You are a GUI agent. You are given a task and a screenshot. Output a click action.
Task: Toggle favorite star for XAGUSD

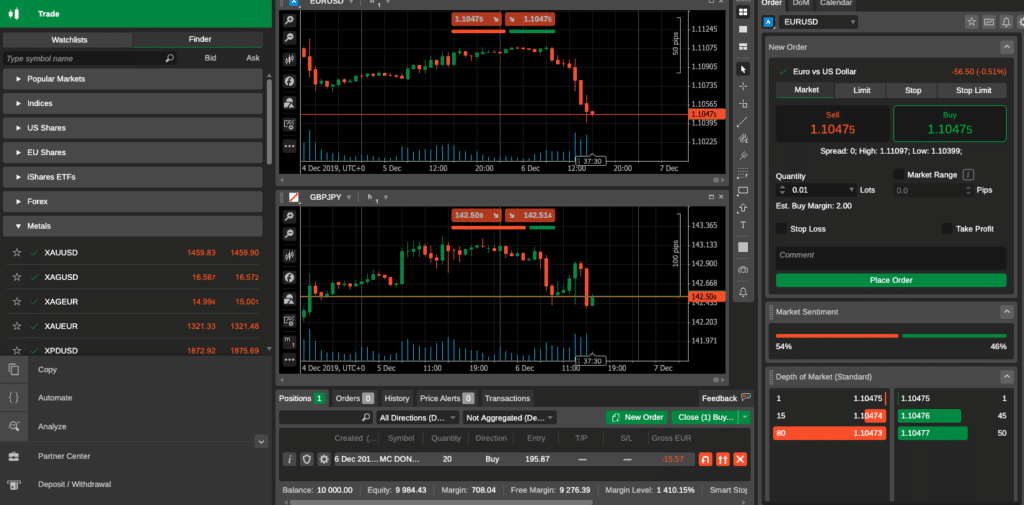(x=17, y=277)
